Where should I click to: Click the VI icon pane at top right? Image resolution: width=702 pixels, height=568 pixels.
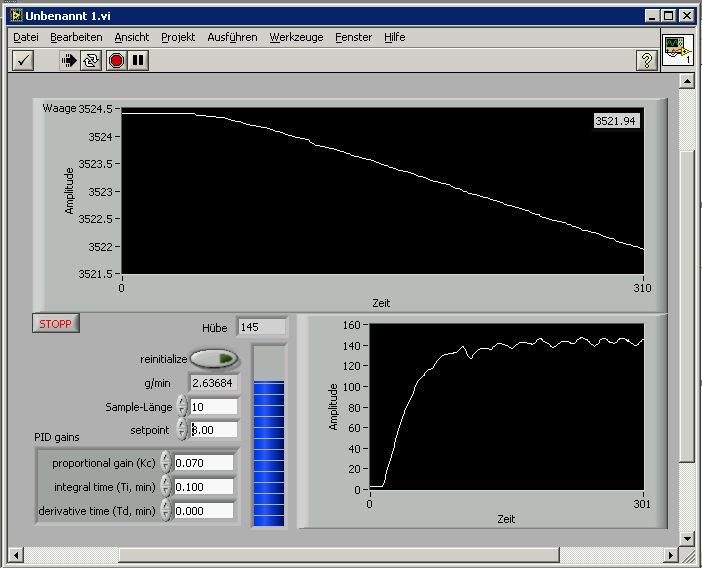coord(678,51)
